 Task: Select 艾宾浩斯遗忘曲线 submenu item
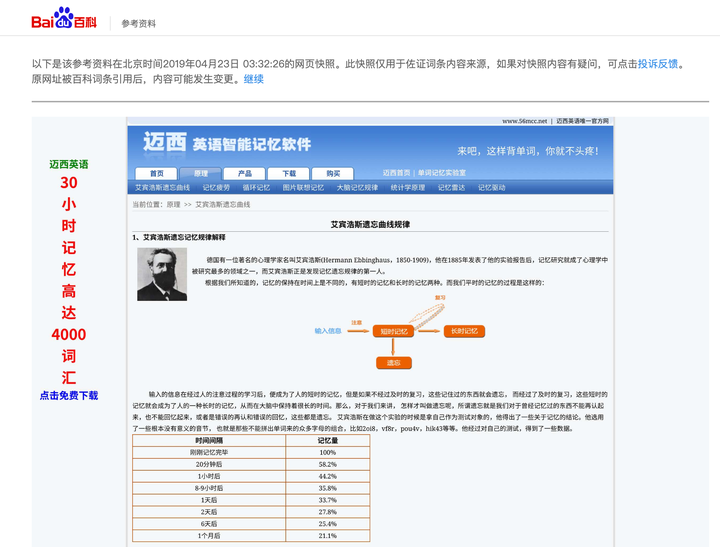click(x=163, y=187)
